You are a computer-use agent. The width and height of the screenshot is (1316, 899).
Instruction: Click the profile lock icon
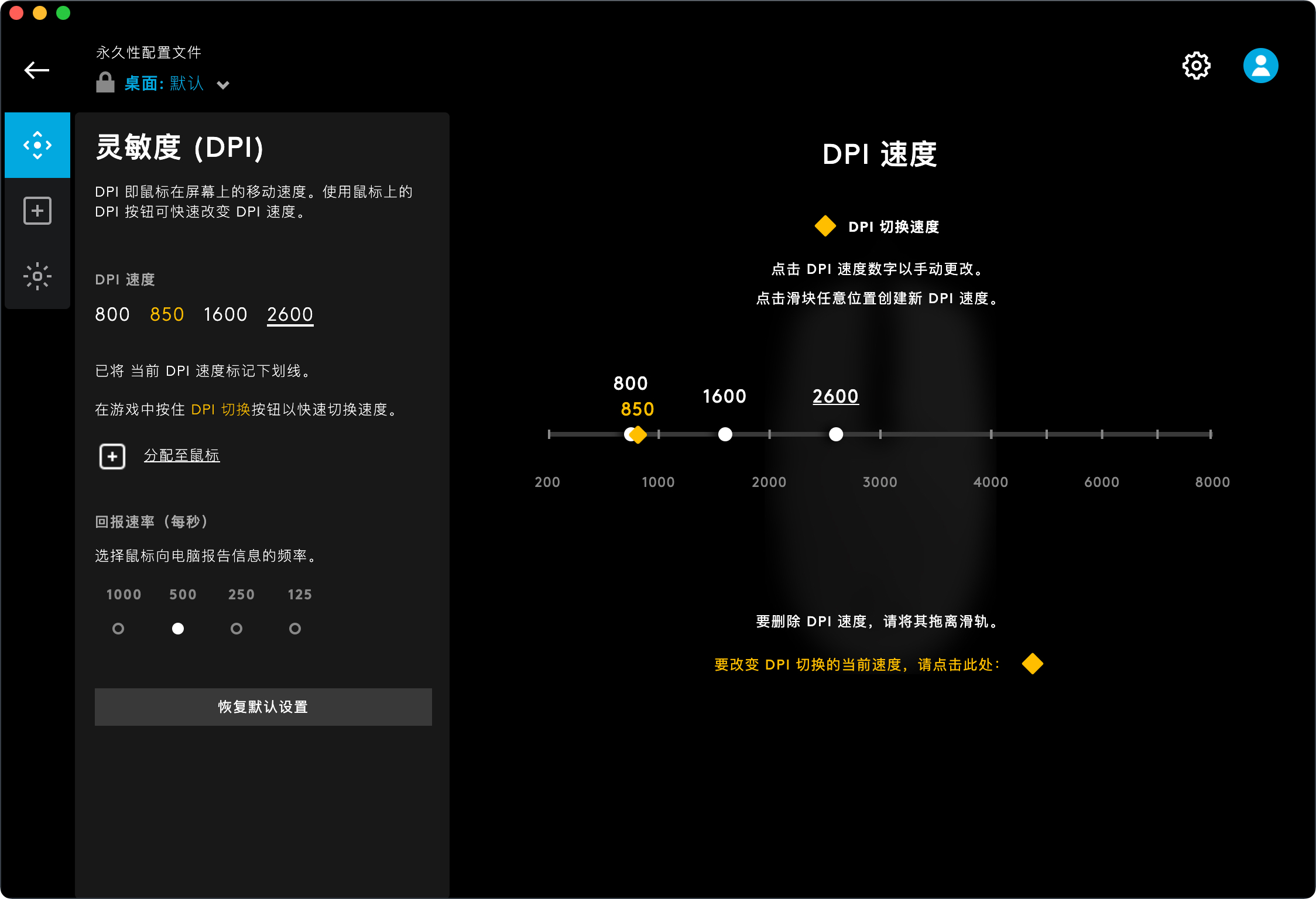tap(105, 83)
